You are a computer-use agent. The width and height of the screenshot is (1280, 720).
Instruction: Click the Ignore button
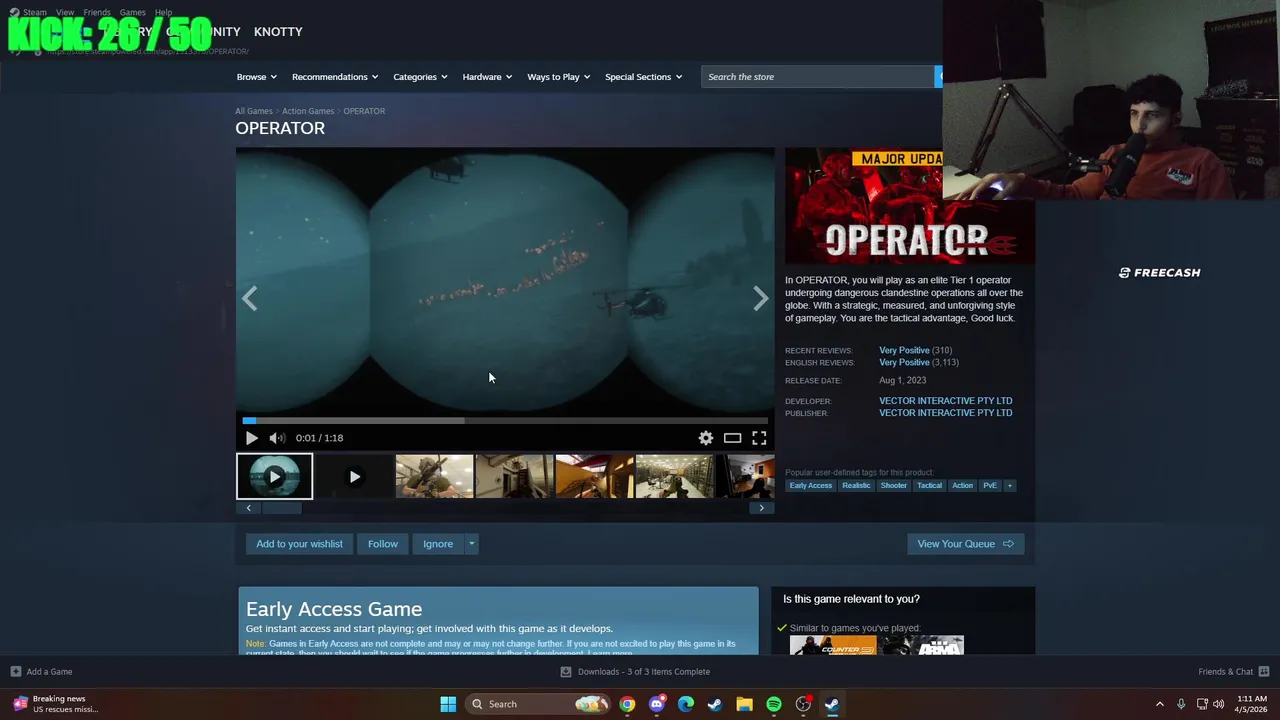[438, 544]
